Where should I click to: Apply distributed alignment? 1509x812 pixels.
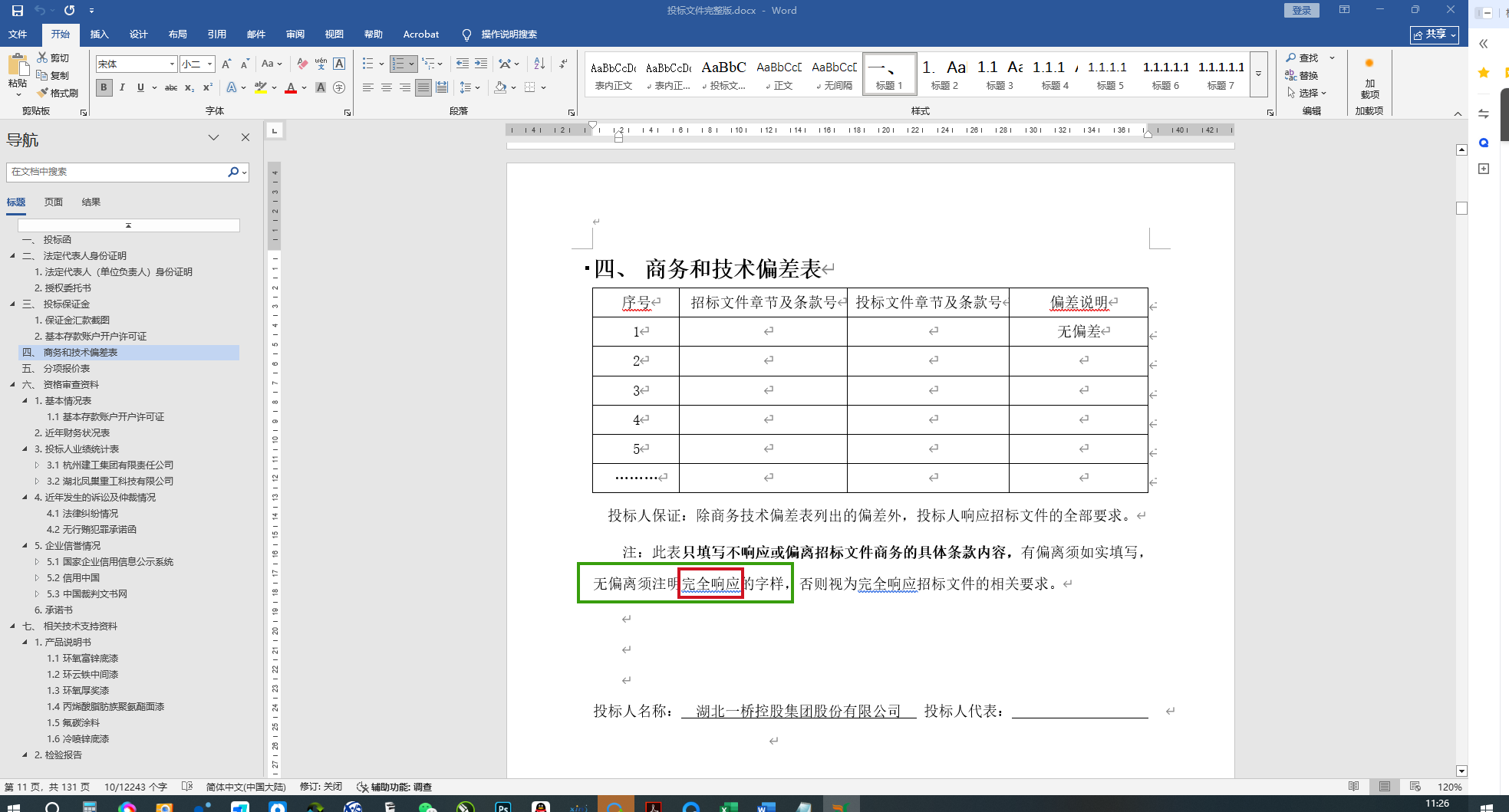click(442, 87)
